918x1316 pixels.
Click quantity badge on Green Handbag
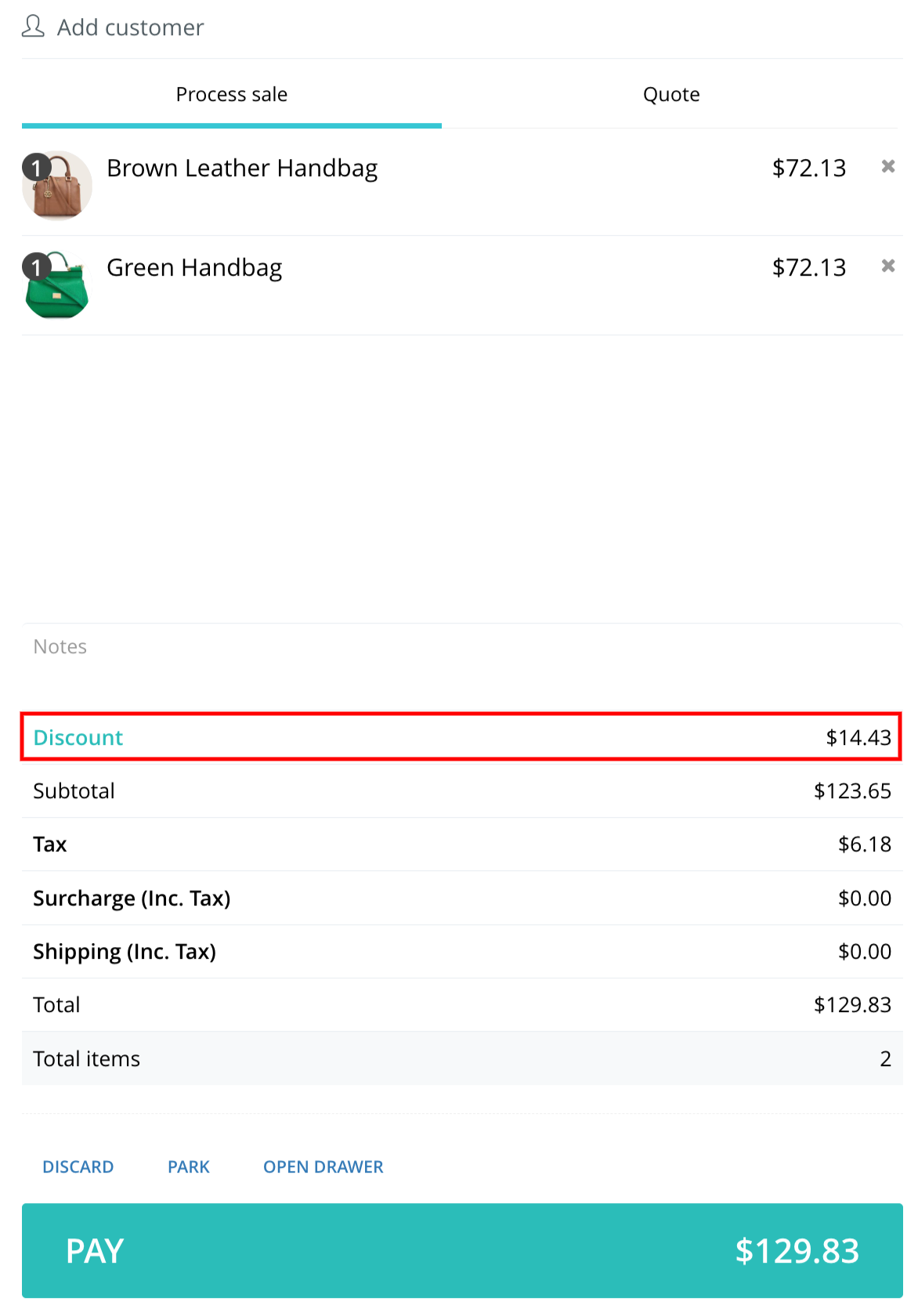coord(36,267)
